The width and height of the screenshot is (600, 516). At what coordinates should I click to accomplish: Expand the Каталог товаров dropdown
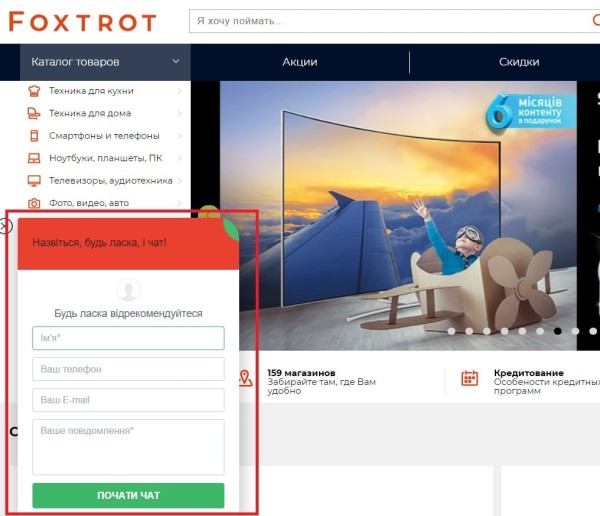pos(176,61)
